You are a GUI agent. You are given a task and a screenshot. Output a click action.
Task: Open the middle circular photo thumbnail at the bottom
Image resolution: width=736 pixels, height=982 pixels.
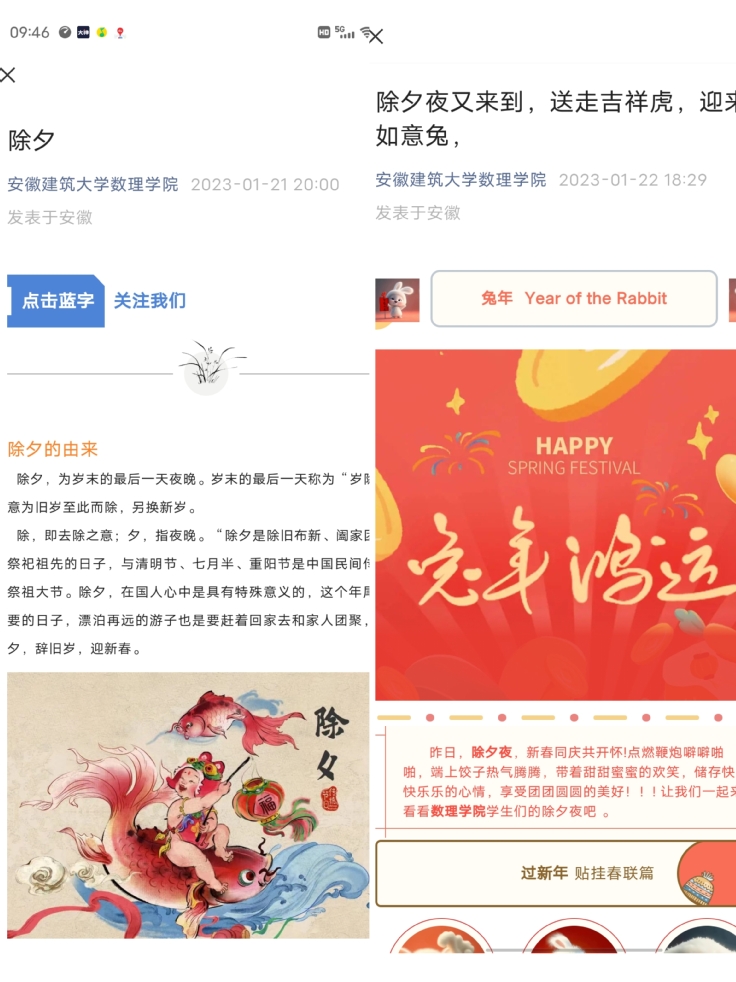click(x=574, y=938)
